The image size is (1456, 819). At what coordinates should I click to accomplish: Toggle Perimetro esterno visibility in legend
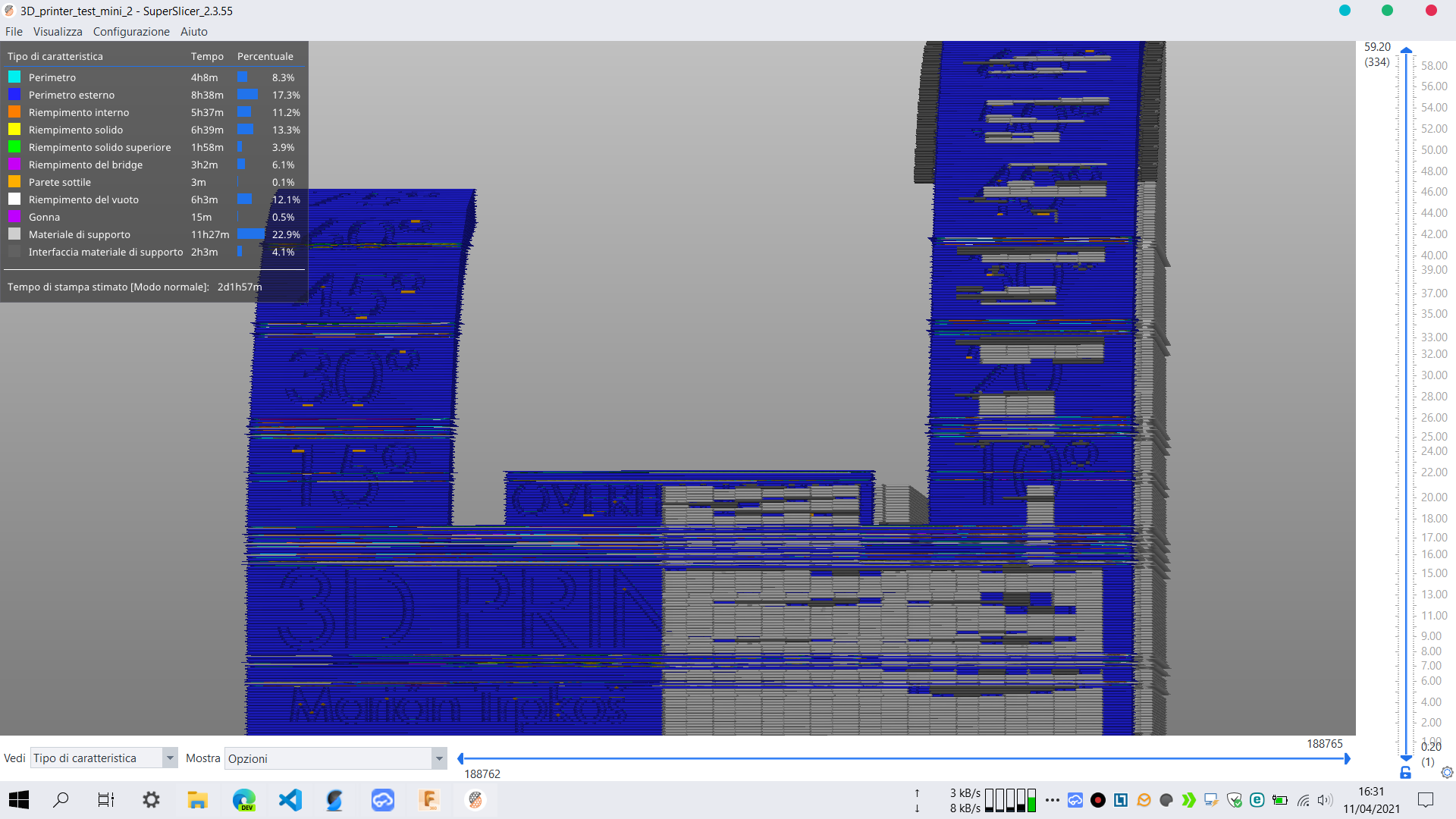point(154,95)
